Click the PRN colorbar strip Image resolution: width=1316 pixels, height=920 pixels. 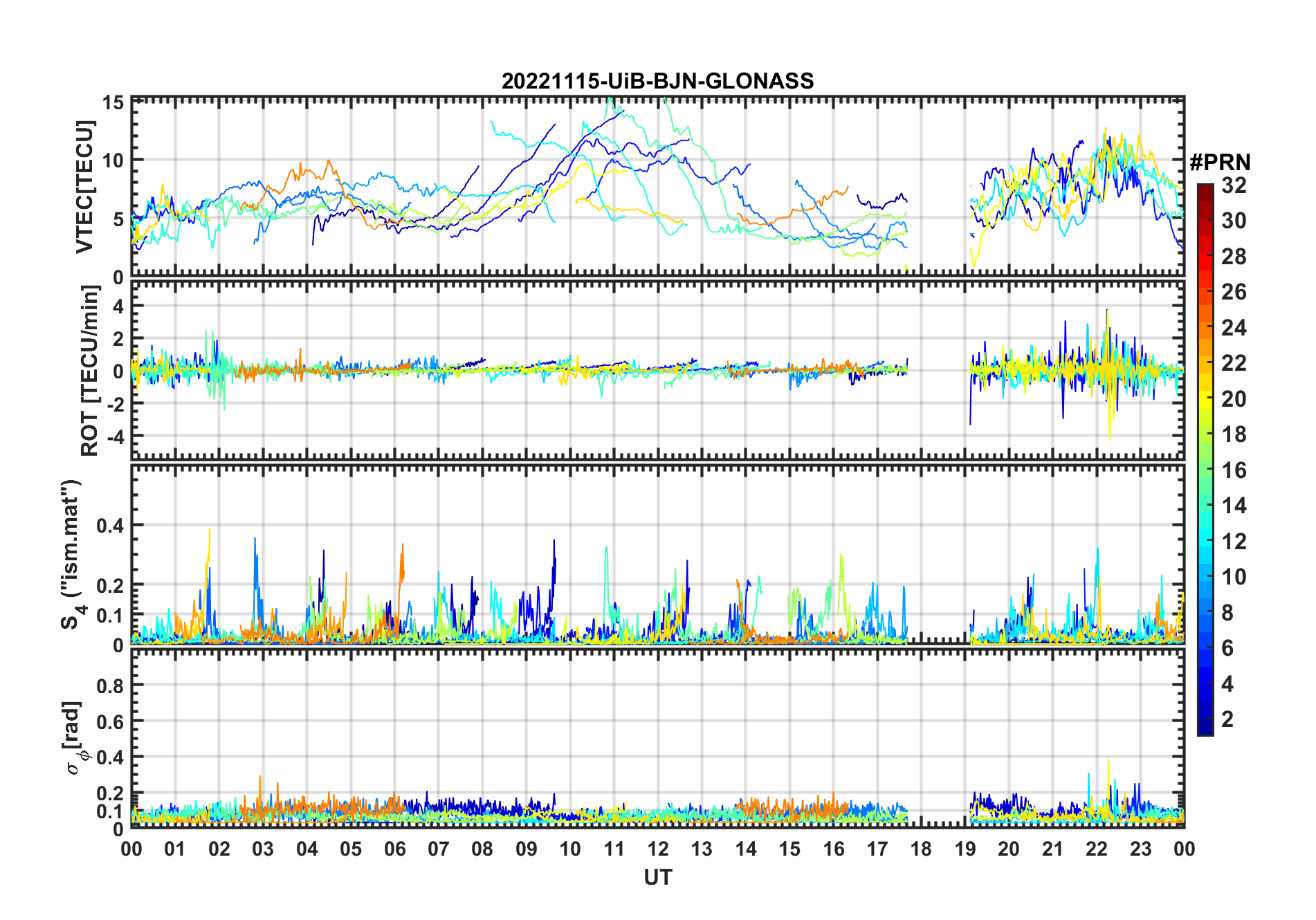pyautogui.click(x=1205, y=459)
